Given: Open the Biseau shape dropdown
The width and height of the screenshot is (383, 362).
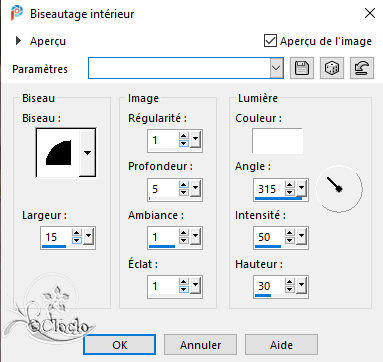Looking at the screenshot, I should point(87,153).
